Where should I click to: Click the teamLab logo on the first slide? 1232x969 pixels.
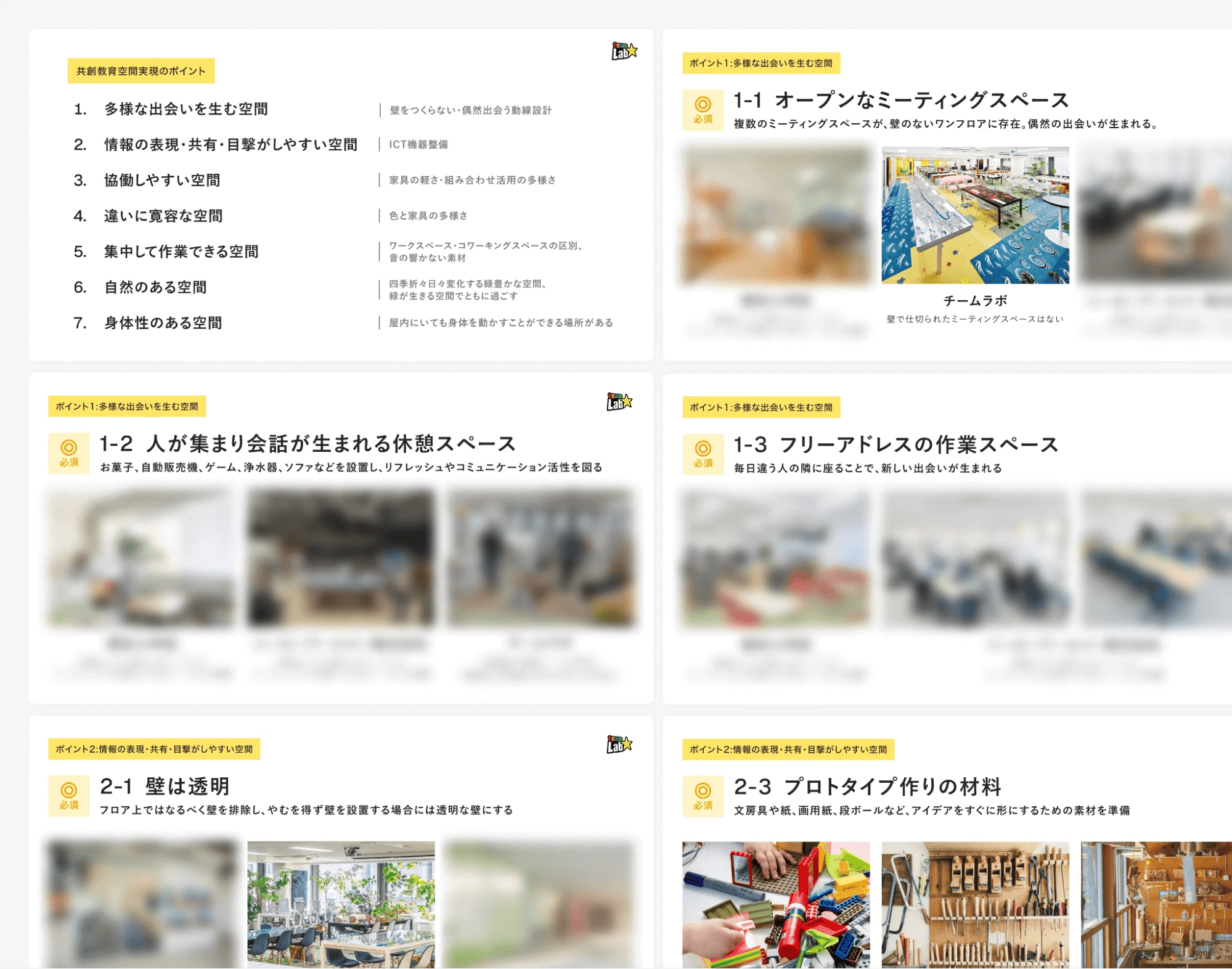[624, 51]
